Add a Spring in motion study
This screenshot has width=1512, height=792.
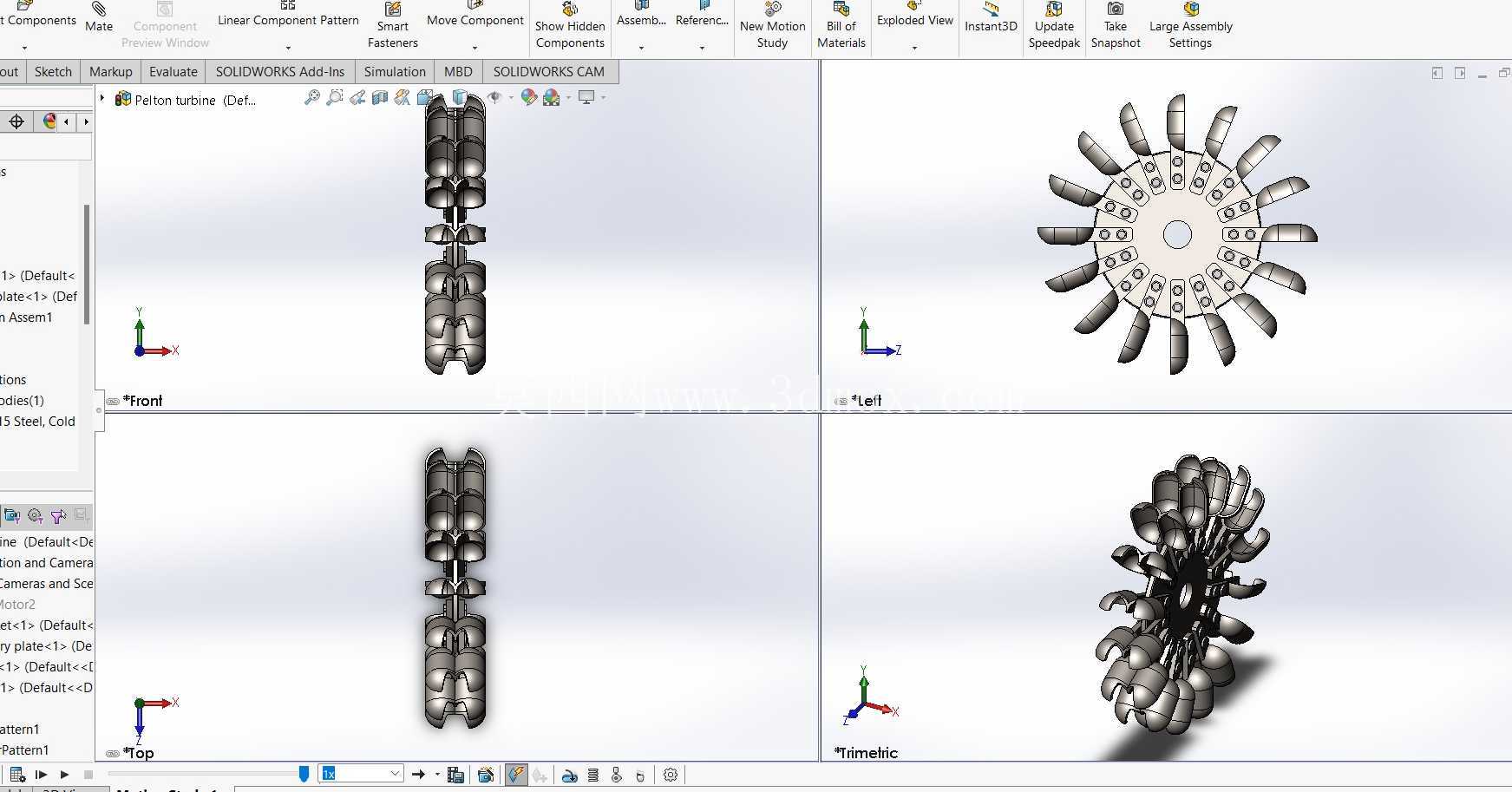click(x=593, y=775)
